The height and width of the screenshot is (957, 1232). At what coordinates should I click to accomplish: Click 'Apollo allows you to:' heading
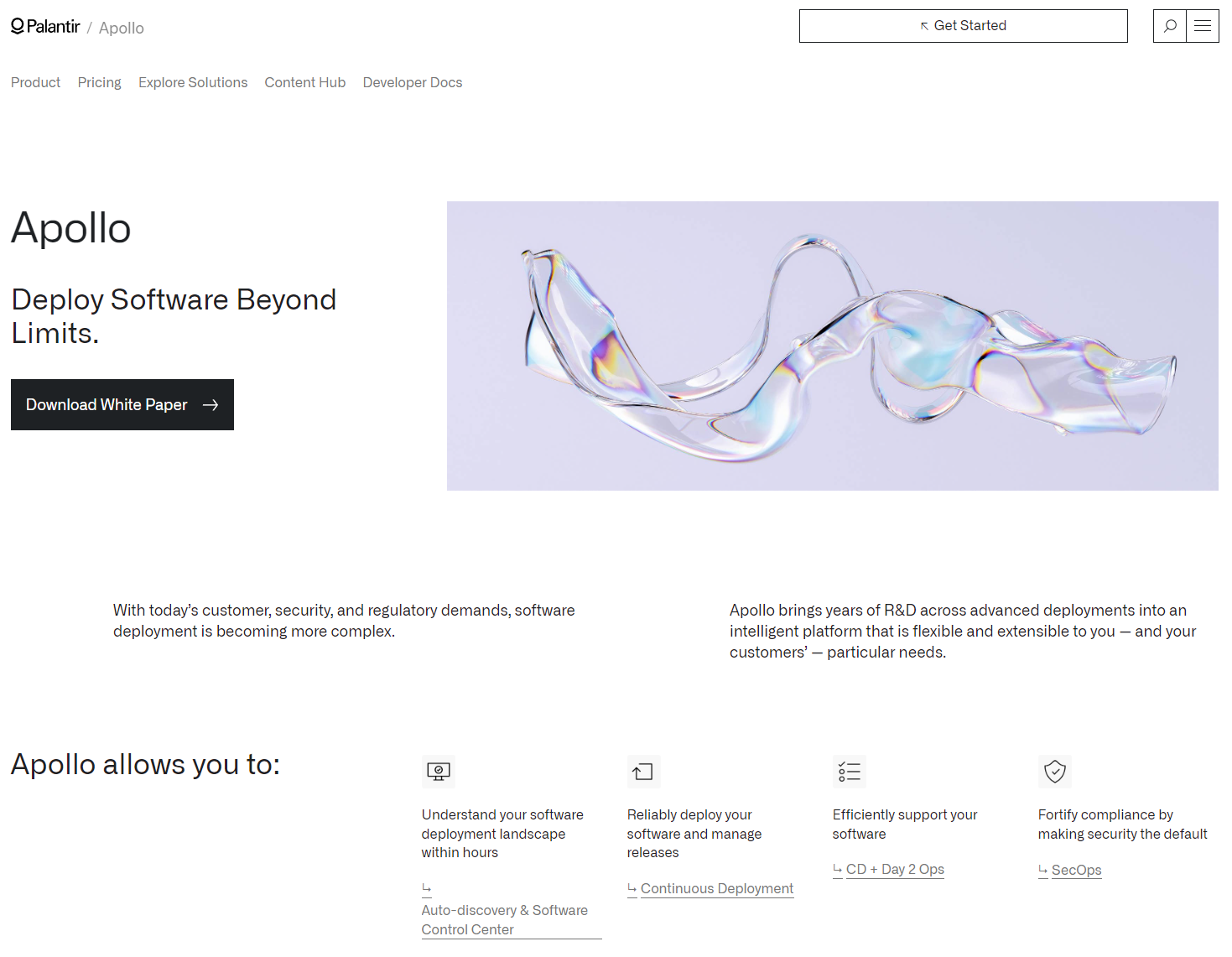pos(145,764)
